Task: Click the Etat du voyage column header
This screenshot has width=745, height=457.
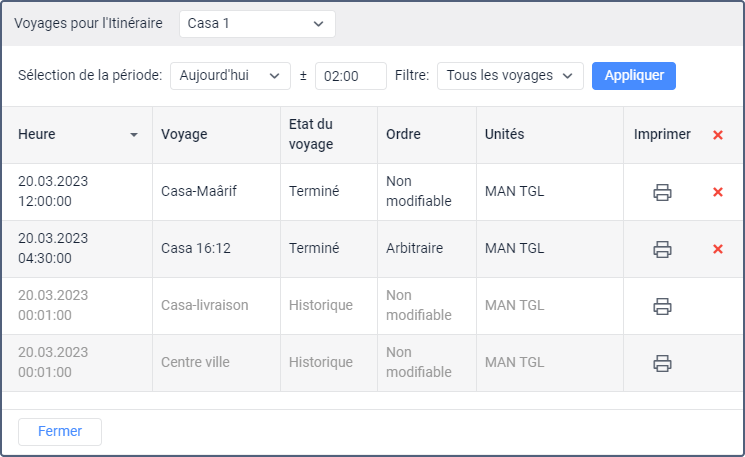Action: pyautogui.click(x=310, y=135)
